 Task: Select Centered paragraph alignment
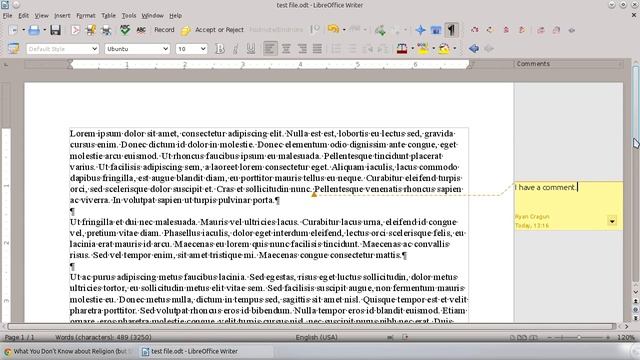[x=286, y=49]
